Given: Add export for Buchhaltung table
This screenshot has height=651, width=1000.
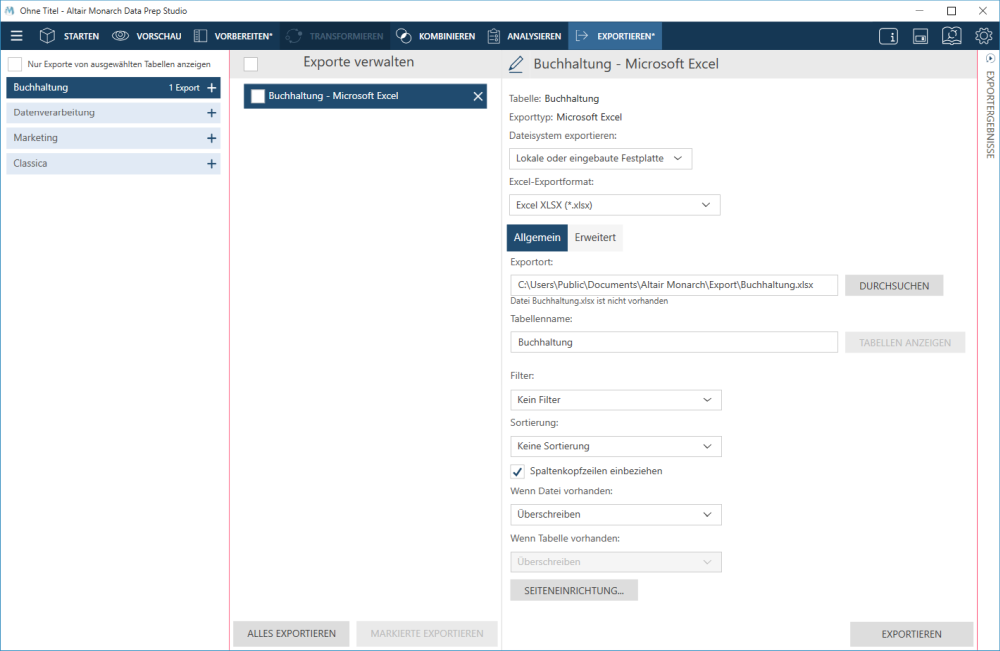Looking at the screenshot, I should [x=212, y=87].
